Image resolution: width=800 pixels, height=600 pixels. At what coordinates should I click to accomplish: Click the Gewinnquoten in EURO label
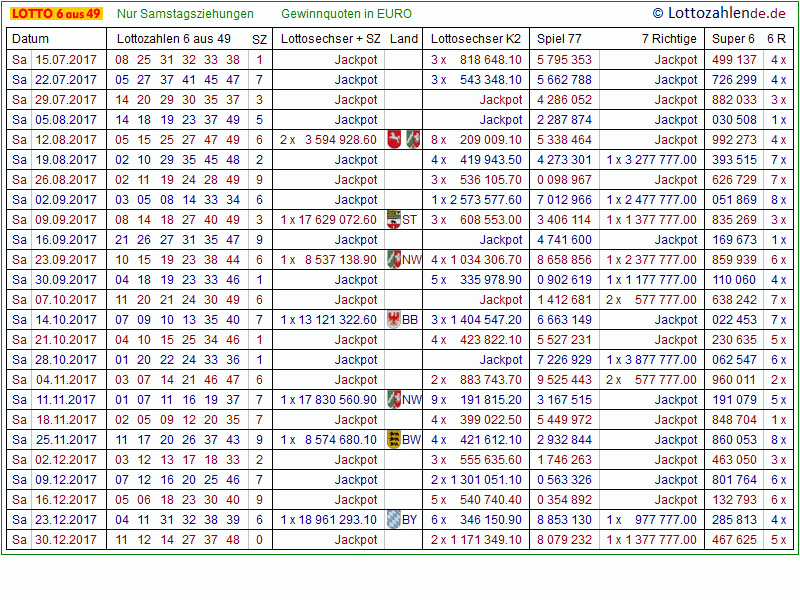(346, 14)
